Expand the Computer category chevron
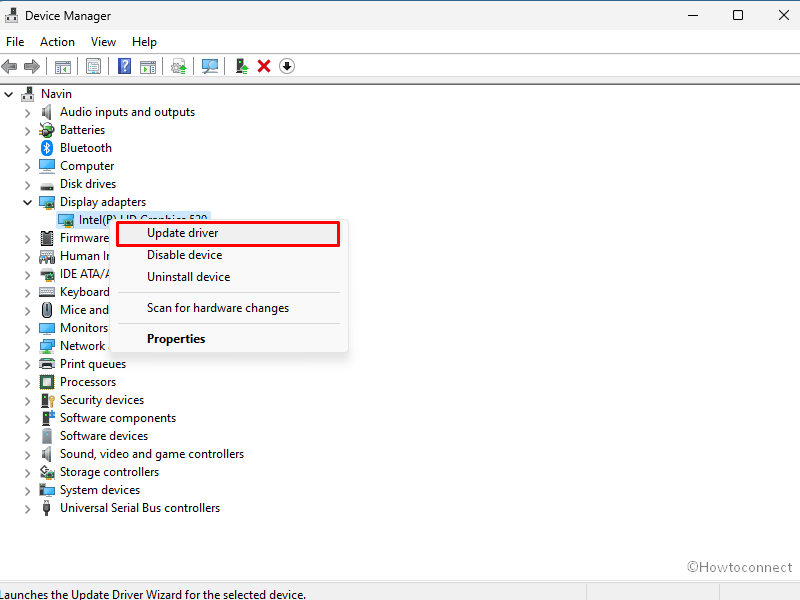800x600 pixels. click(28, 167)
